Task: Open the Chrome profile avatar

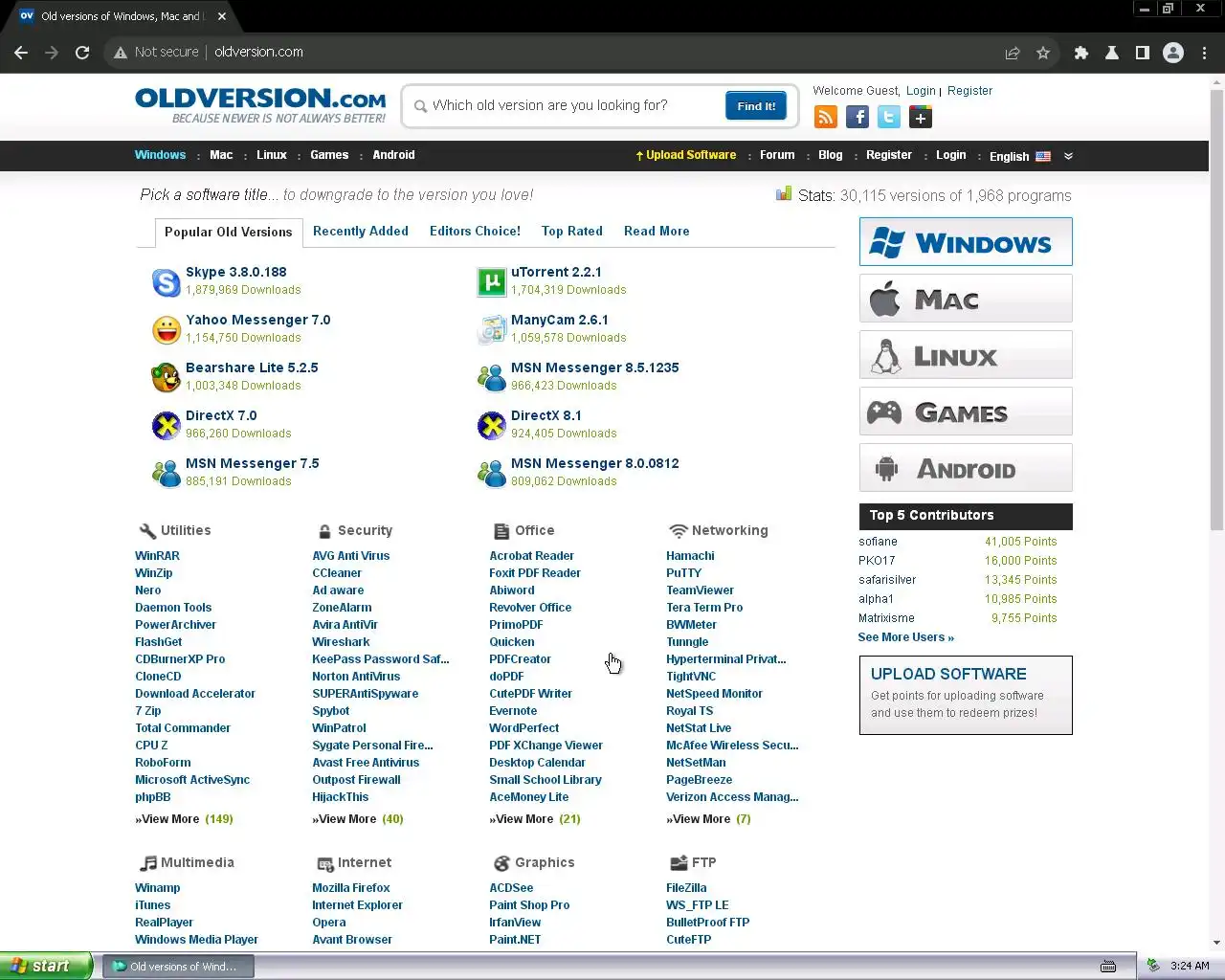Action: (x=1173, y=53)
